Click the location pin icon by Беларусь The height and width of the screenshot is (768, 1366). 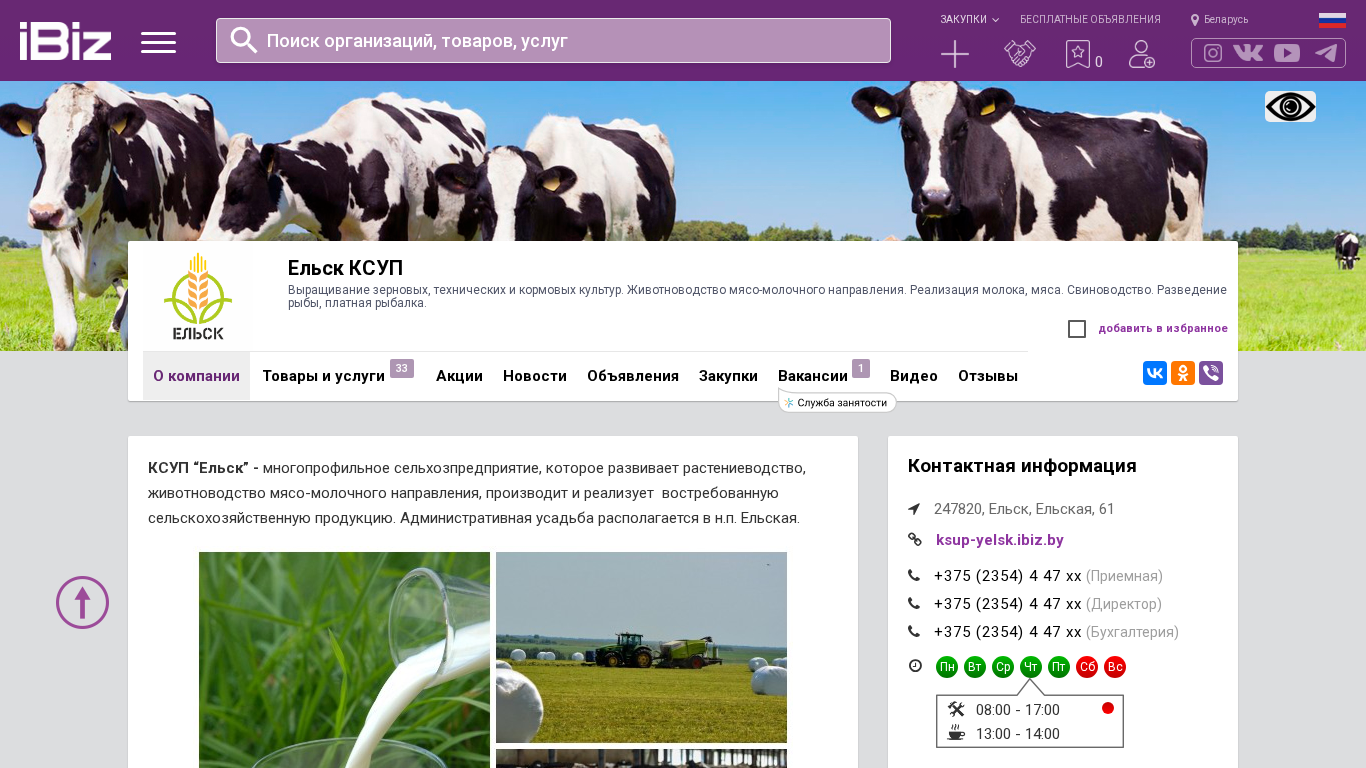1195,20
